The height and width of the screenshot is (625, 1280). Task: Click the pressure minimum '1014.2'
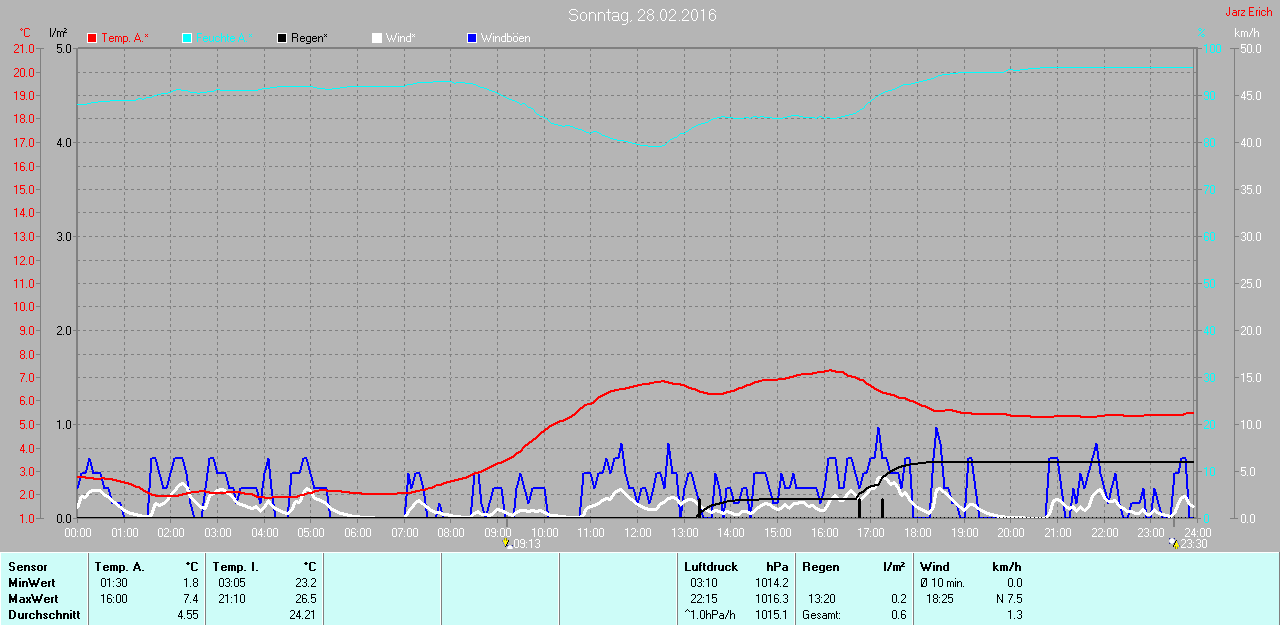pyautogui.click(x=770, y=583)
